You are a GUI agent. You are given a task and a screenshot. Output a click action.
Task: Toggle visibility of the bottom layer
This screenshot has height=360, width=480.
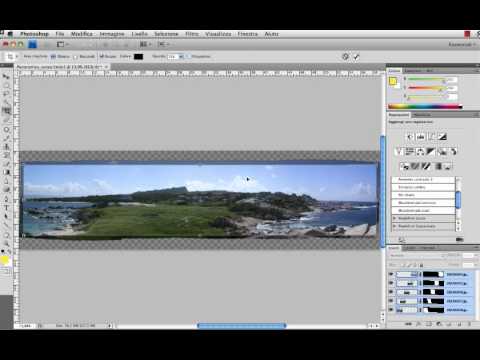click(x=391, y=310)
